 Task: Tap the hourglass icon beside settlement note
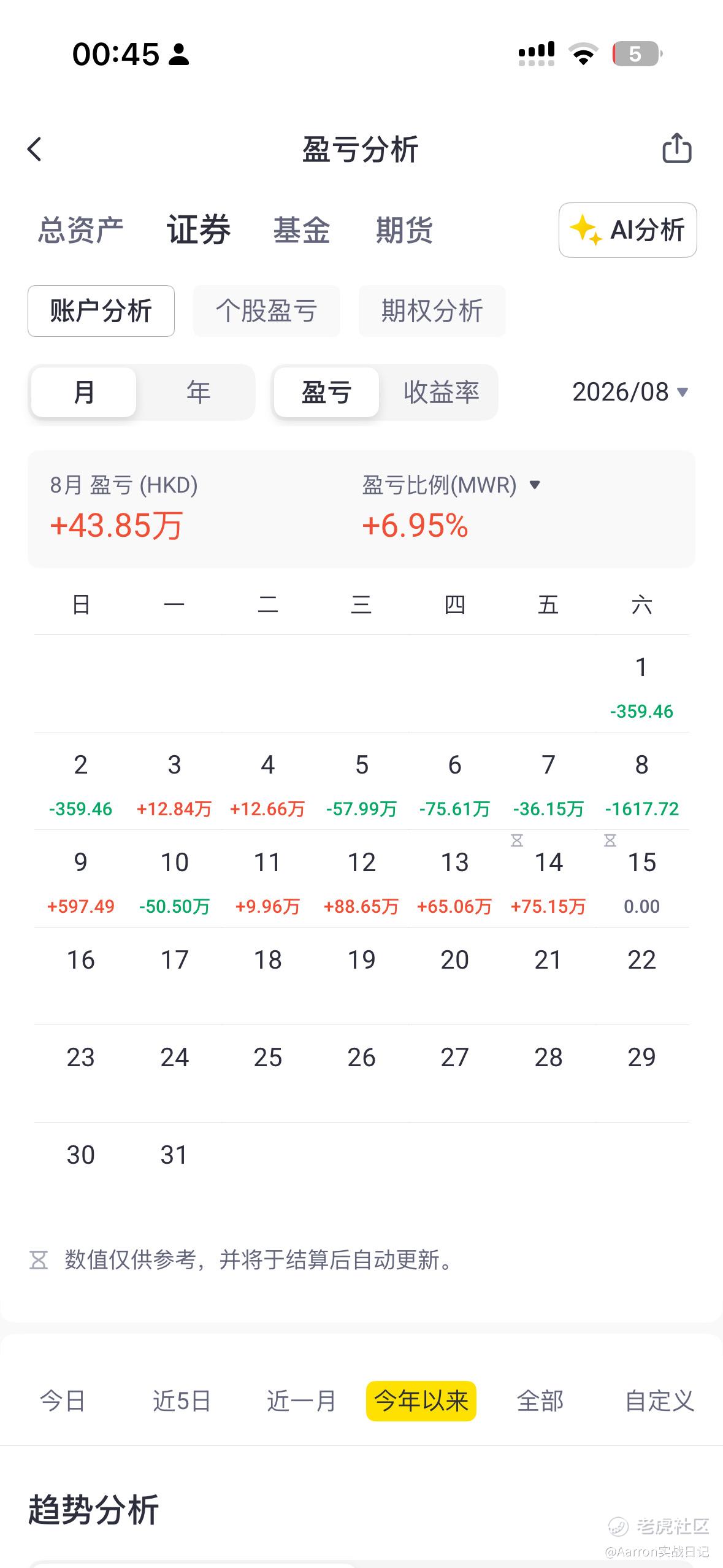pyautogui.click(x=39, y=1261)
